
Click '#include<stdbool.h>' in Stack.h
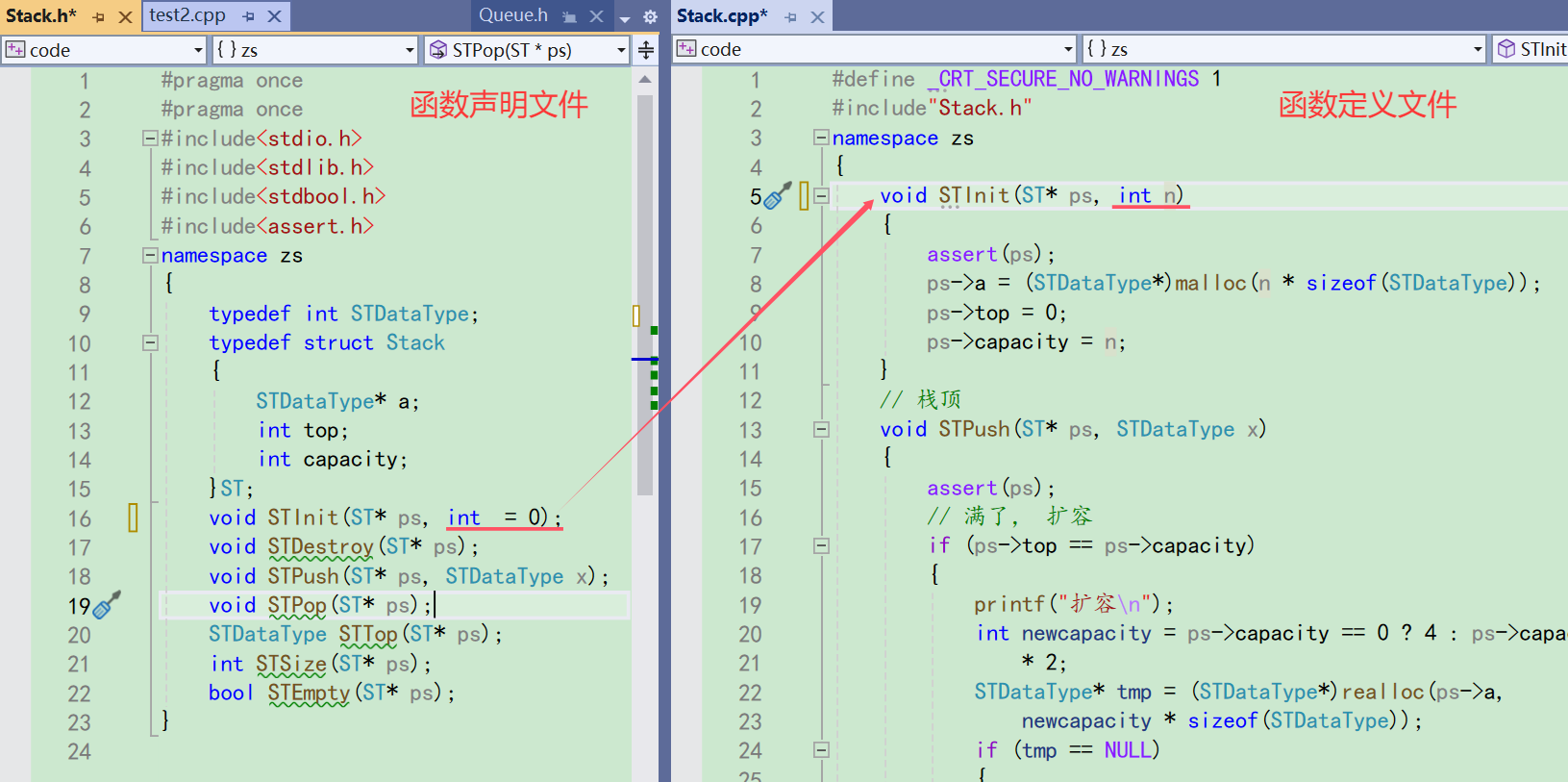tap(273, 196)
